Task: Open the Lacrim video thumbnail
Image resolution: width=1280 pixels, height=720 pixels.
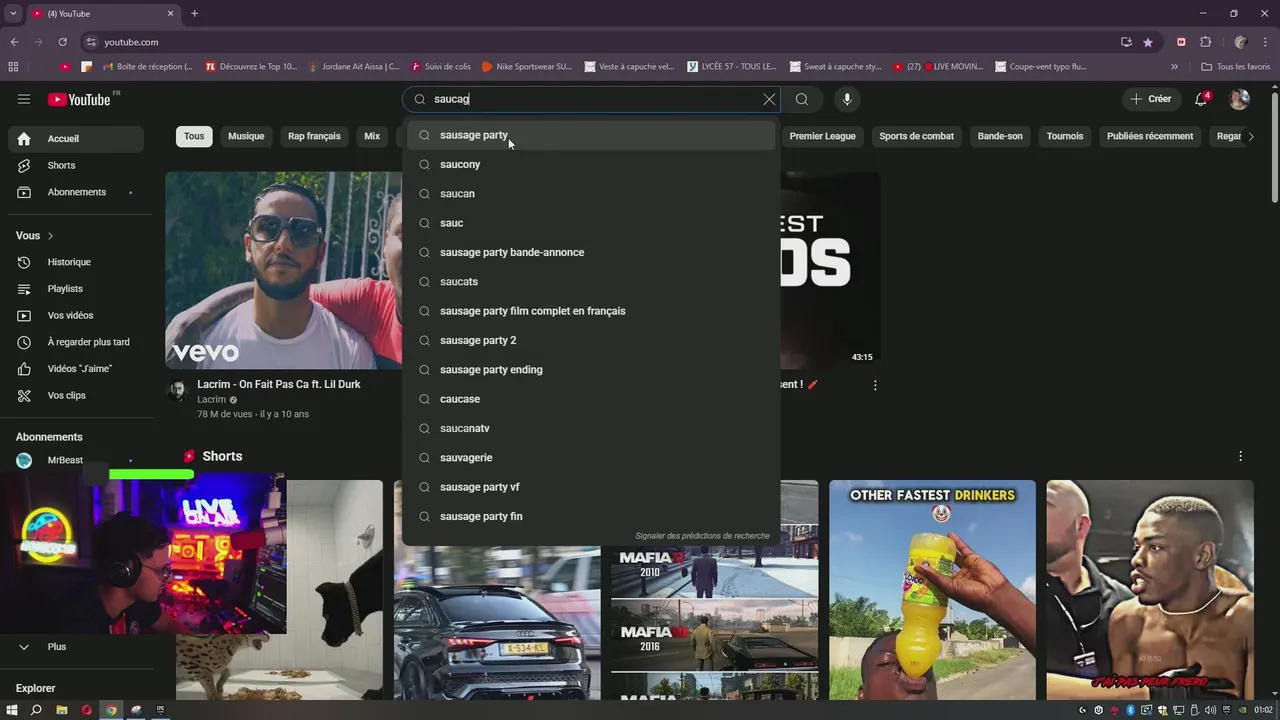Action: [x=284, y=270]
